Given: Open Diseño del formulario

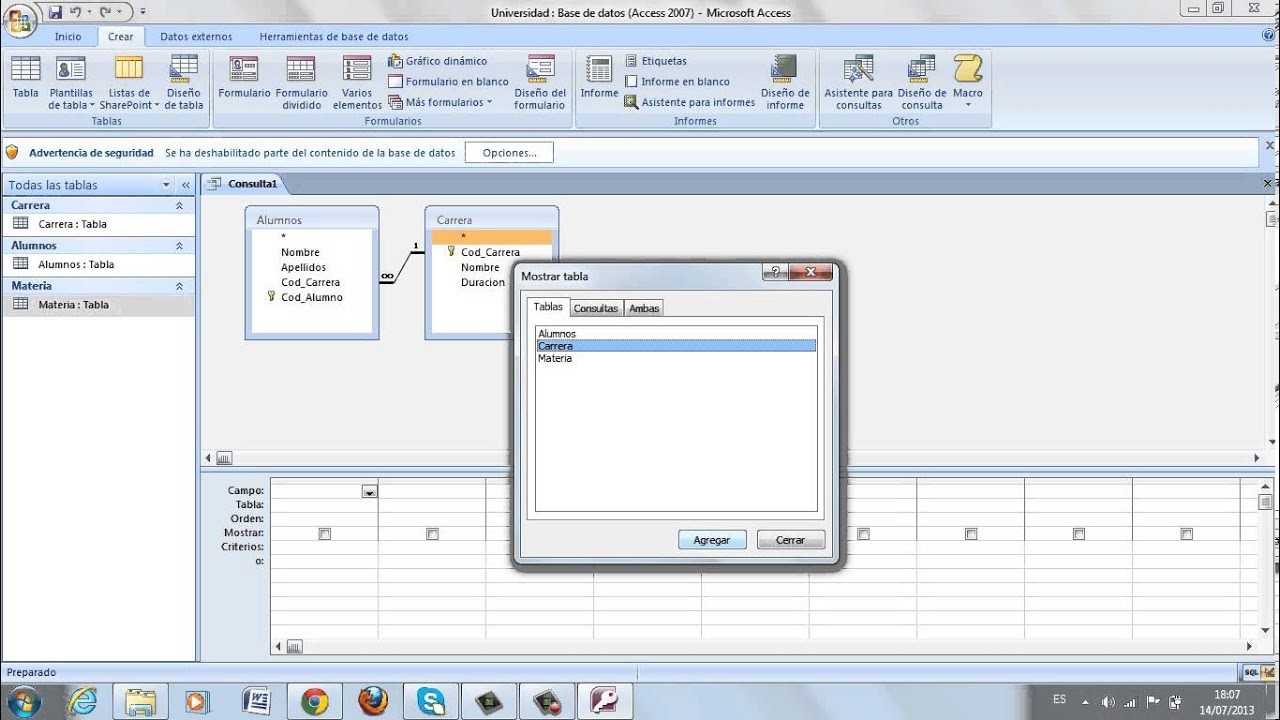Looking at the screenshot, I should coord(540,82).
